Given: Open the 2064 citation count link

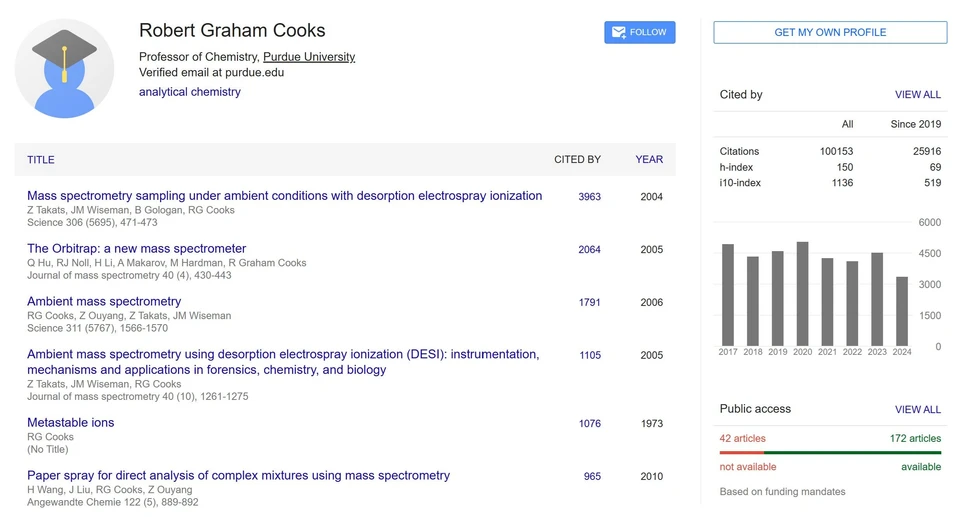Looking at the screenshot, I should point(589,250).
